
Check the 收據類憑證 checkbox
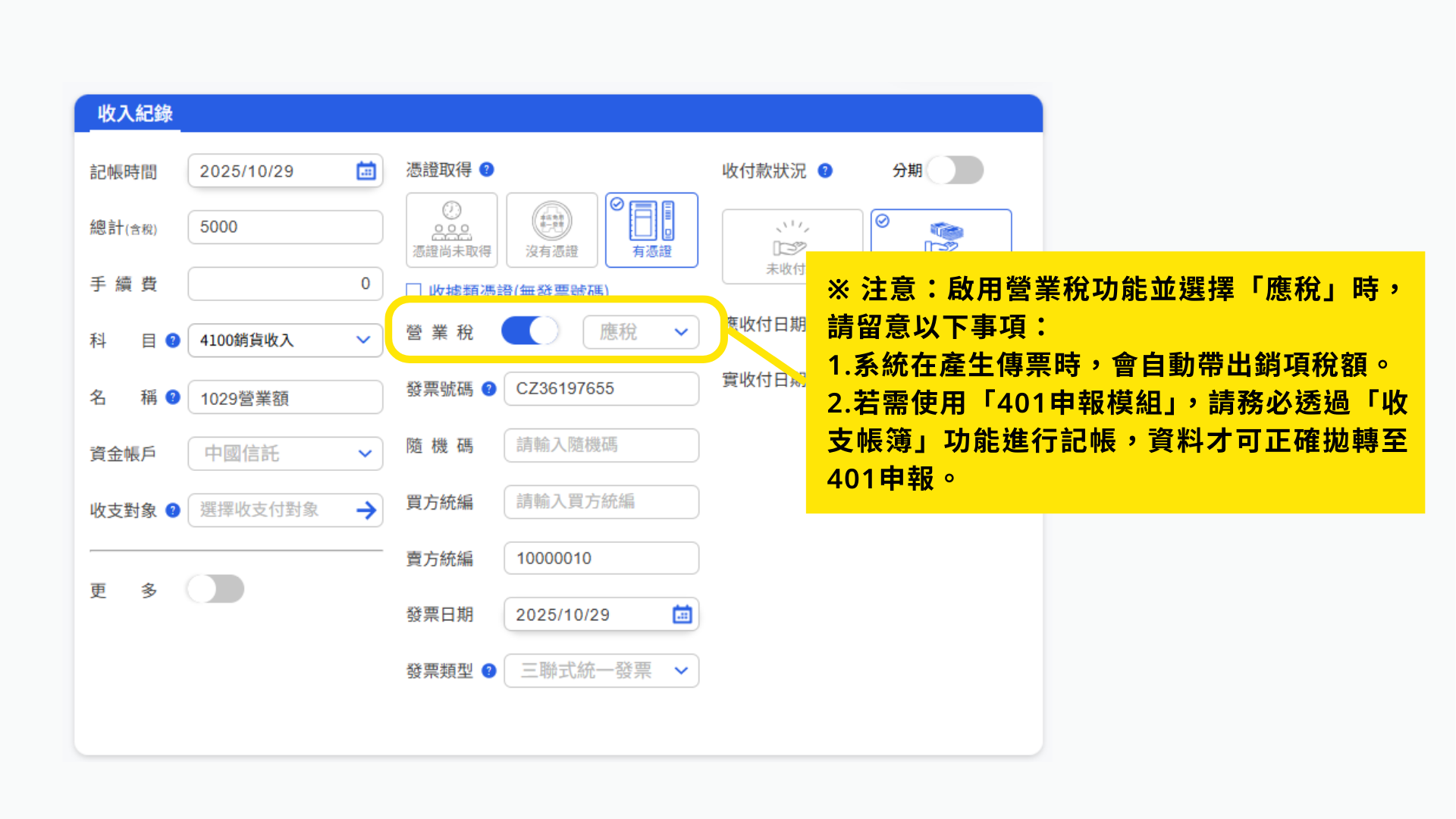coord(414,290)
